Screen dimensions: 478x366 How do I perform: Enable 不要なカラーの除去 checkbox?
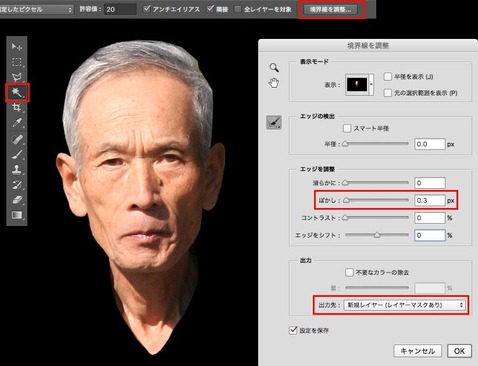(349, 273)
